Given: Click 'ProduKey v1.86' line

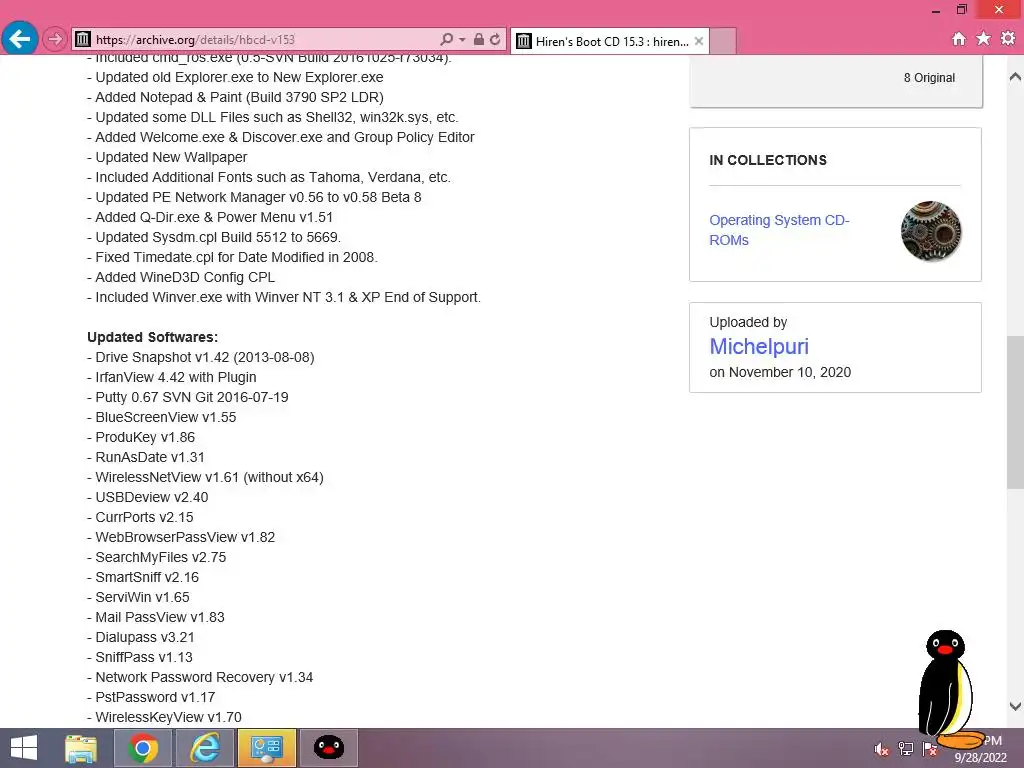Looking at the screenshot, I should pyautogui.click(x=141, y=437).
